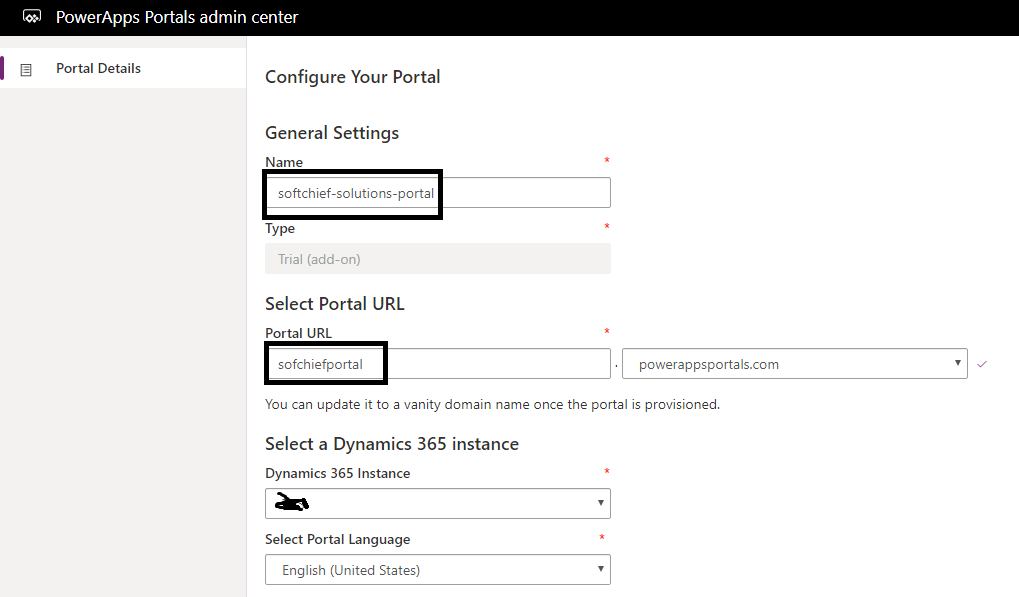This screenshot has height=597, width=1019.
Task: Expand the Dynamics 365 Instance dropdown
Action: pyautogui.click(x=437, y=503)
